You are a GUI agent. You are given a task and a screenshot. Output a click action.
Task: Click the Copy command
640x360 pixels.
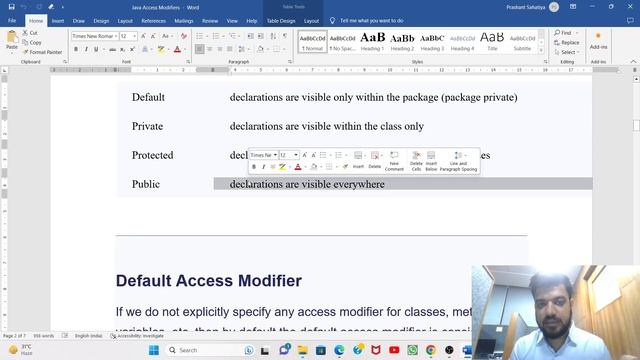coord(32,42)
